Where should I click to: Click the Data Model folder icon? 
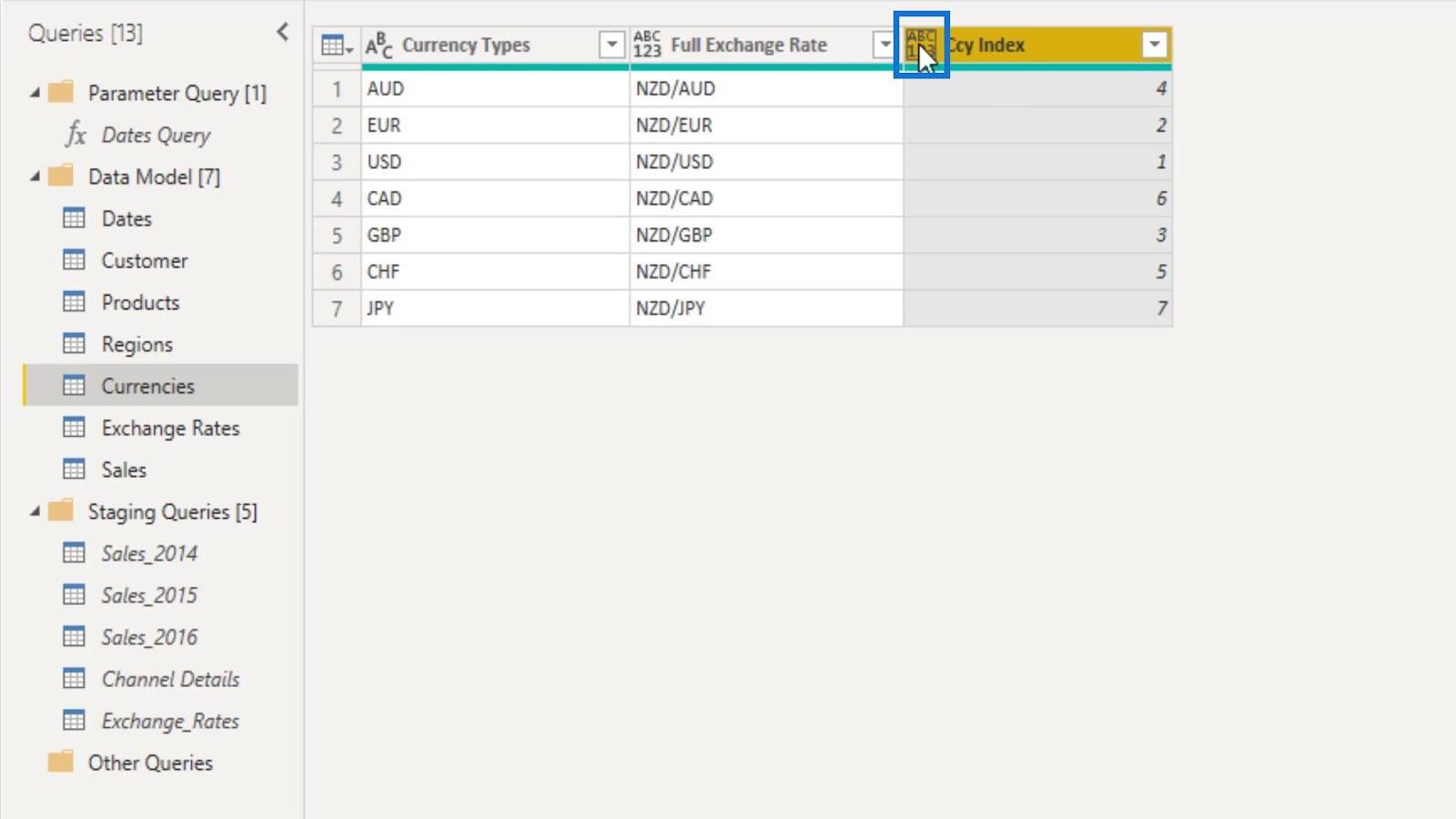pyautogui.click(x=61, y=176)
